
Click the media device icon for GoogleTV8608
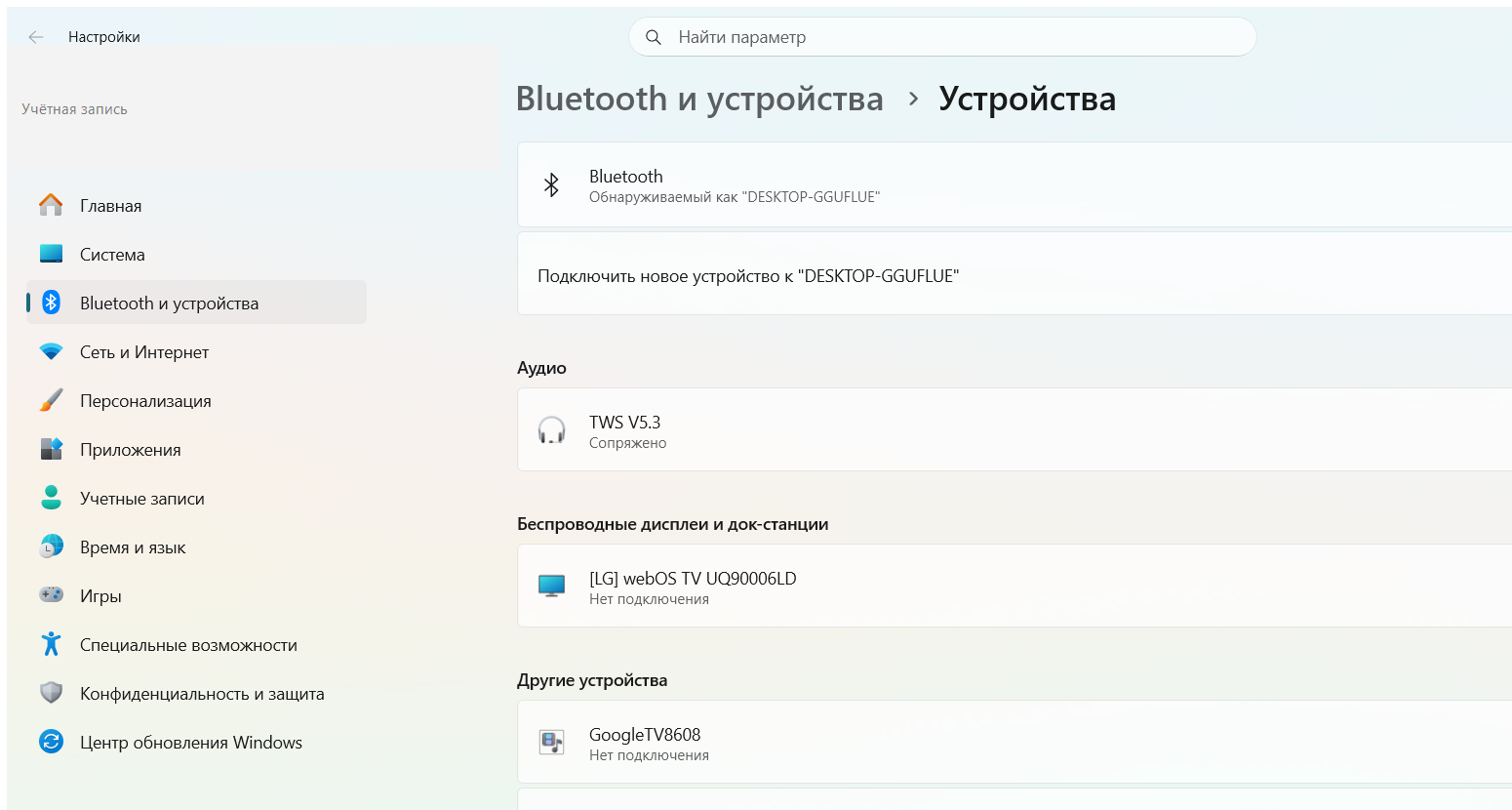coord(551,743)
